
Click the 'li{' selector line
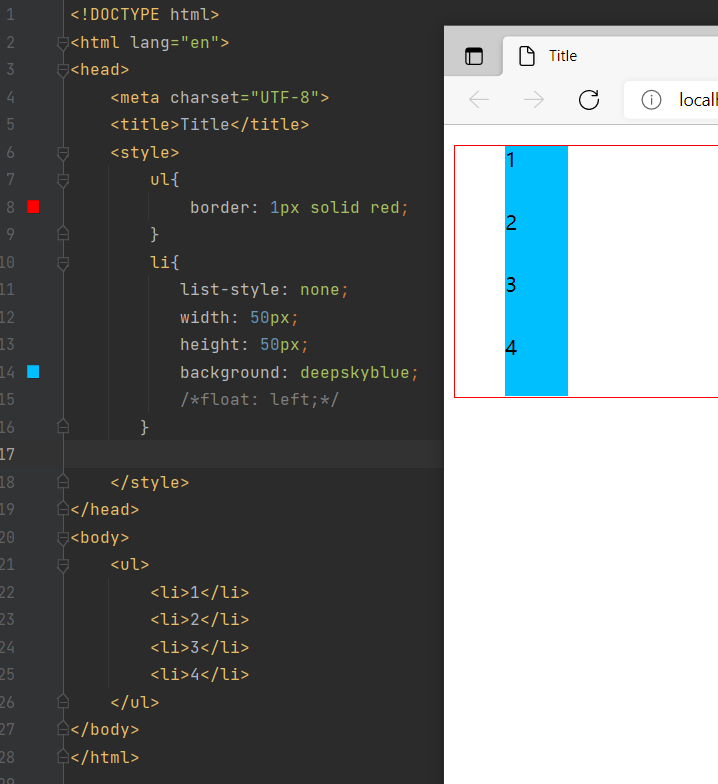pyautogui.click(x=164, y=262)
